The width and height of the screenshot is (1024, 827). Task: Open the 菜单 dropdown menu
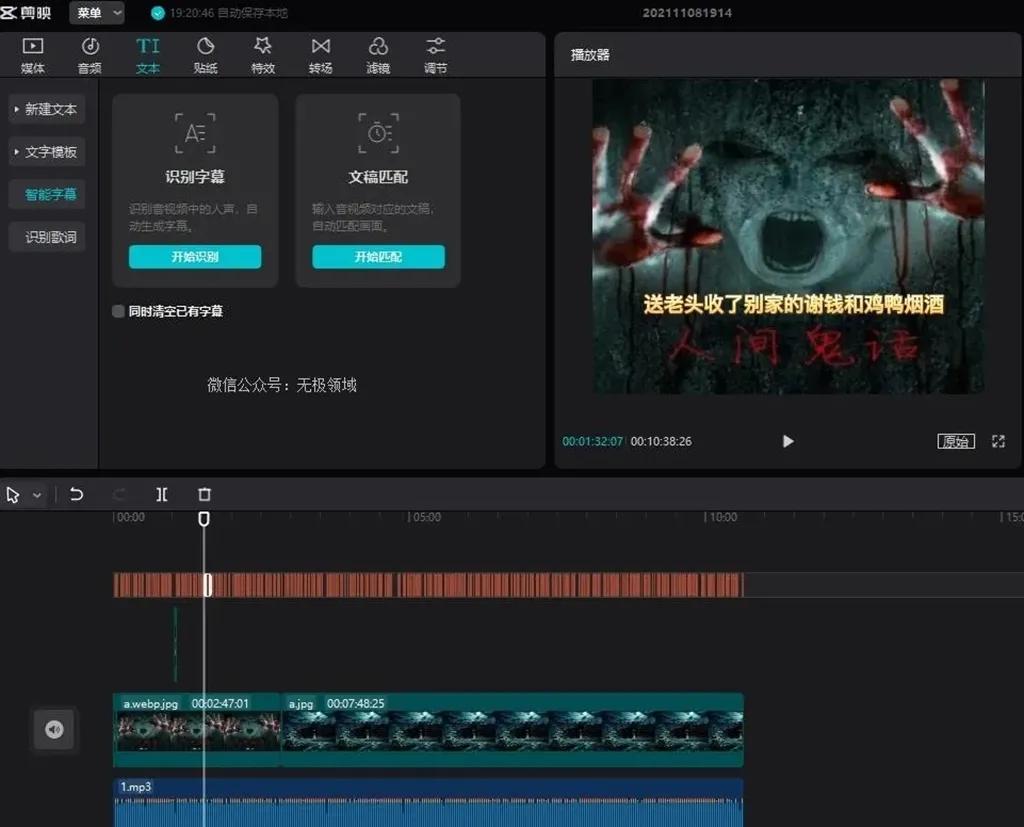[x=95, y=13]
